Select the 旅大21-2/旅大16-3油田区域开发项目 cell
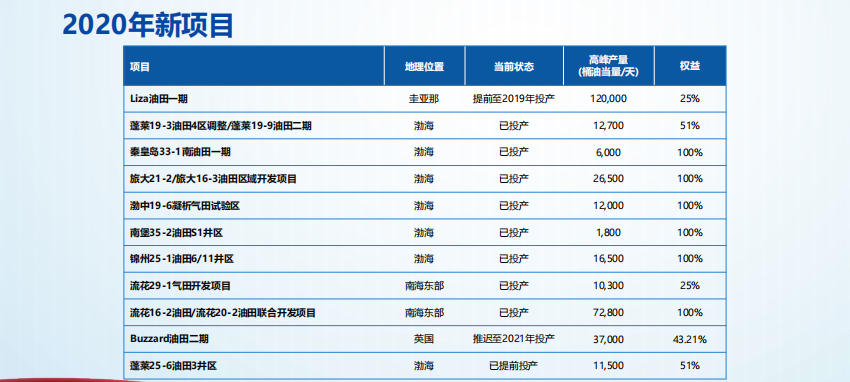Screen dimensions: 850x382 tap(213, 178)
